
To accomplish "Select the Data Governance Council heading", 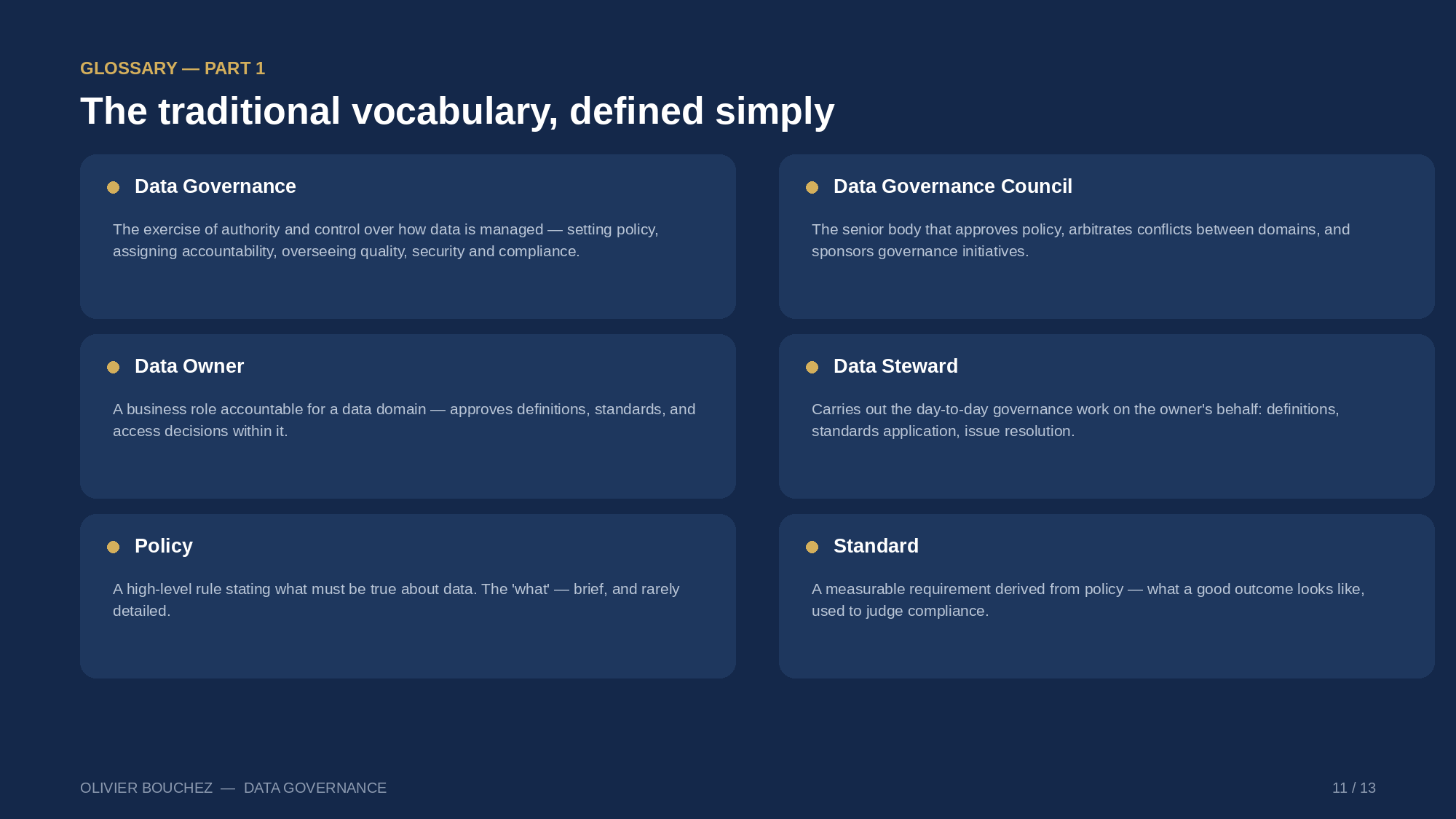I will (952, 186).
